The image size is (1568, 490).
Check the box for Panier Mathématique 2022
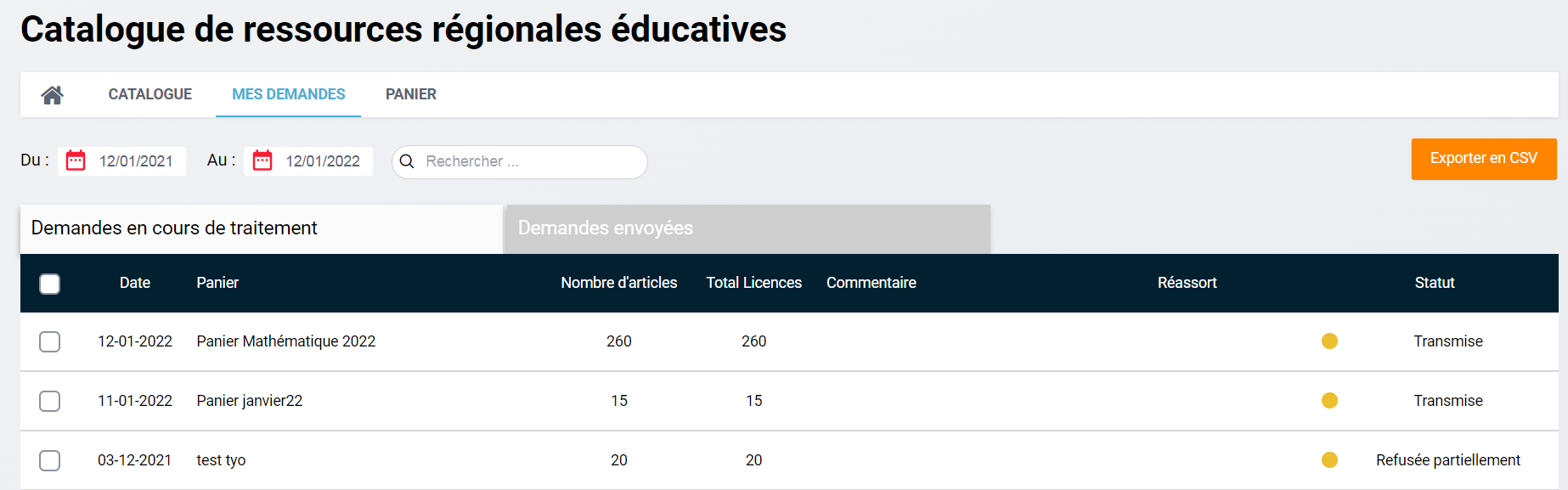(x=50, y=341)
